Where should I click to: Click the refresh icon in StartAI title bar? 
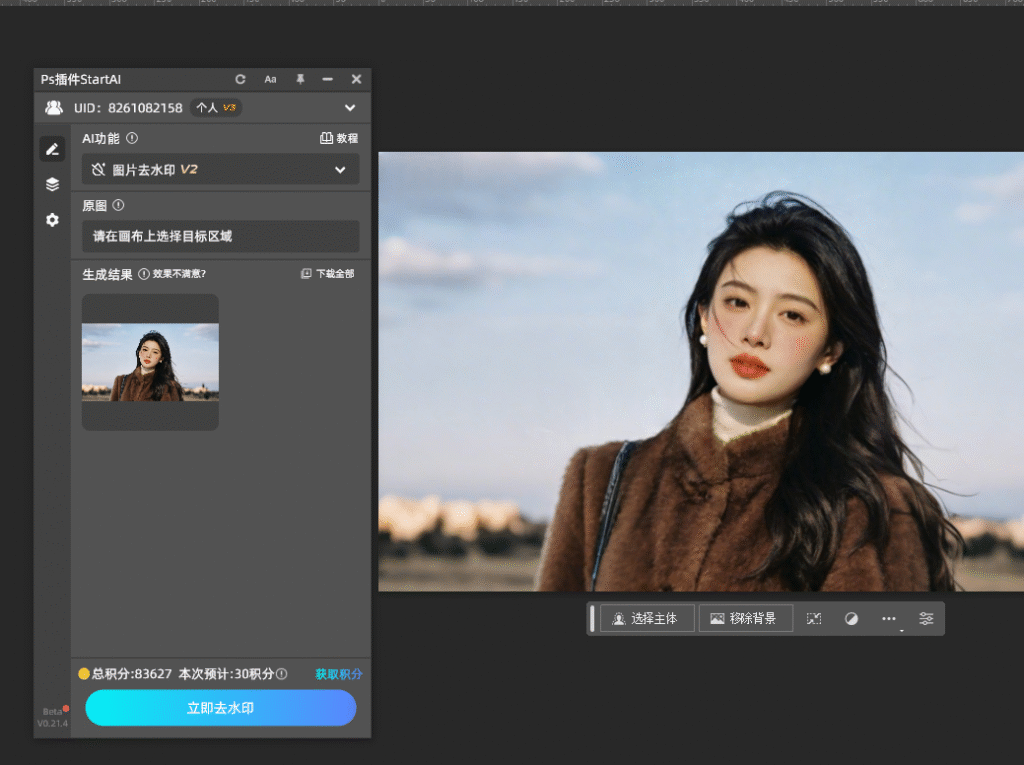[x=240, y=79]
